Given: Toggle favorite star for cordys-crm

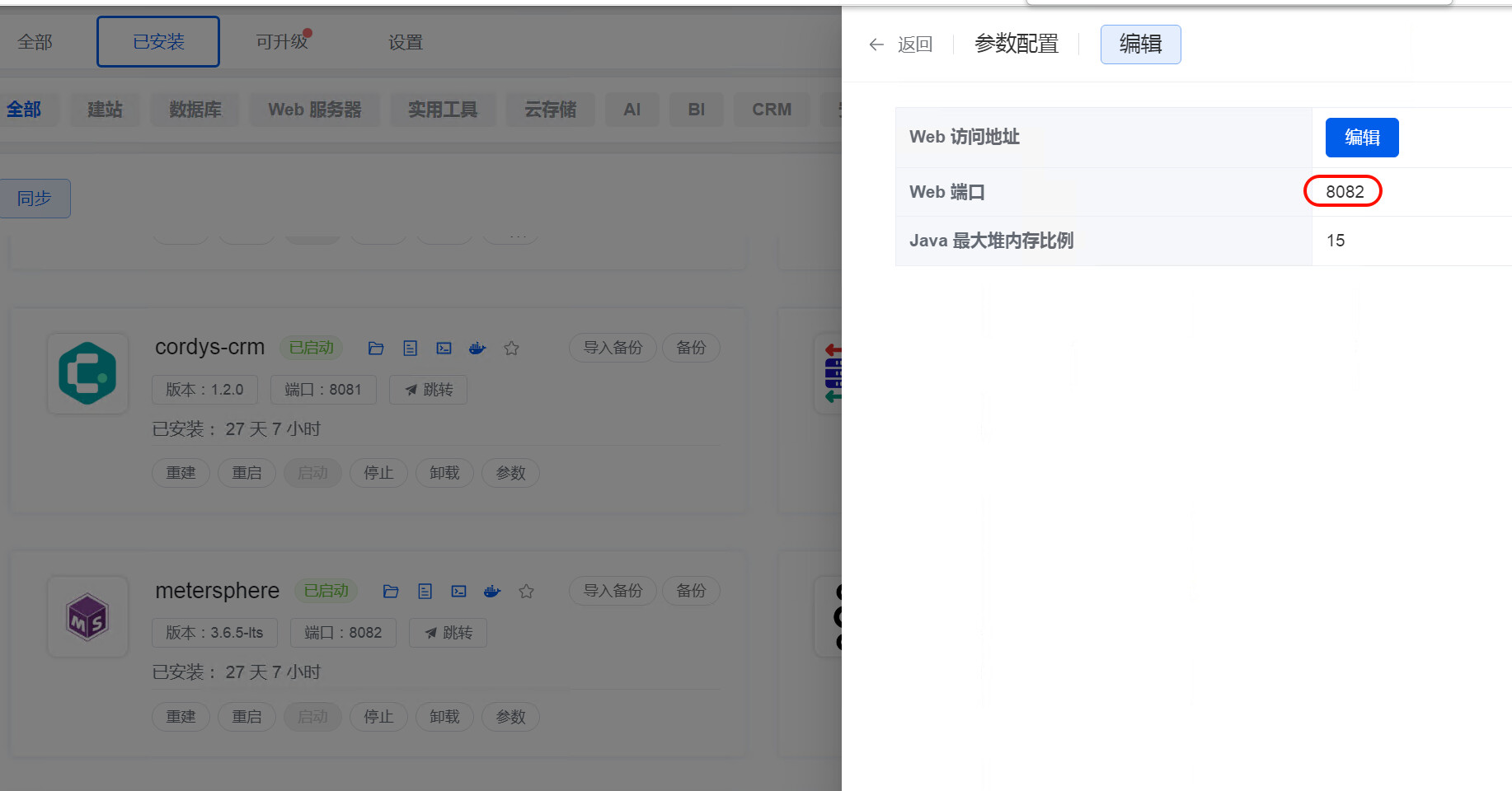Looking at the screenshot, I should (x=511, y=349).
